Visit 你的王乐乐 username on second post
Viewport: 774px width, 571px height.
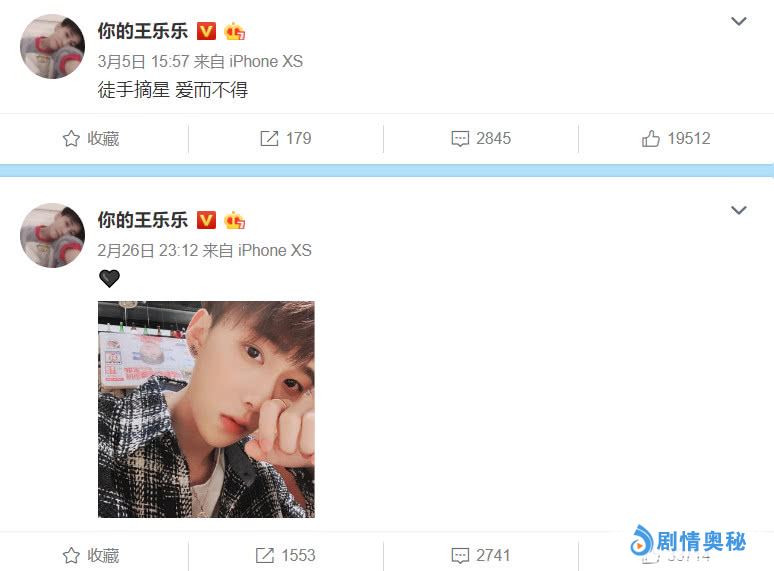pyautogui.click(x=143, y=220)
